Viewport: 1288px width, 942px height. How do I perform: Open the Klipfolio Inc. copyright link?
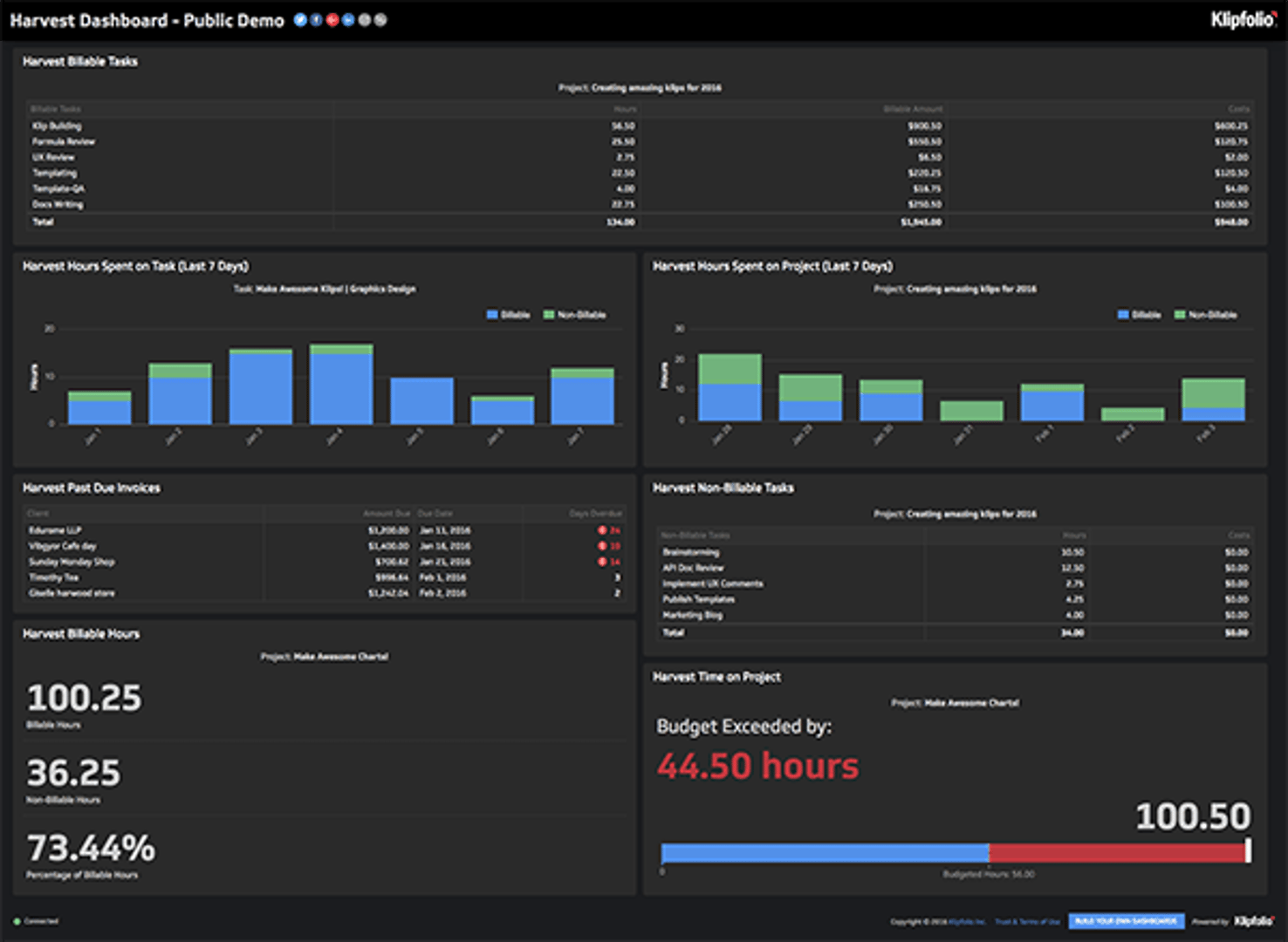click(967, 922)
